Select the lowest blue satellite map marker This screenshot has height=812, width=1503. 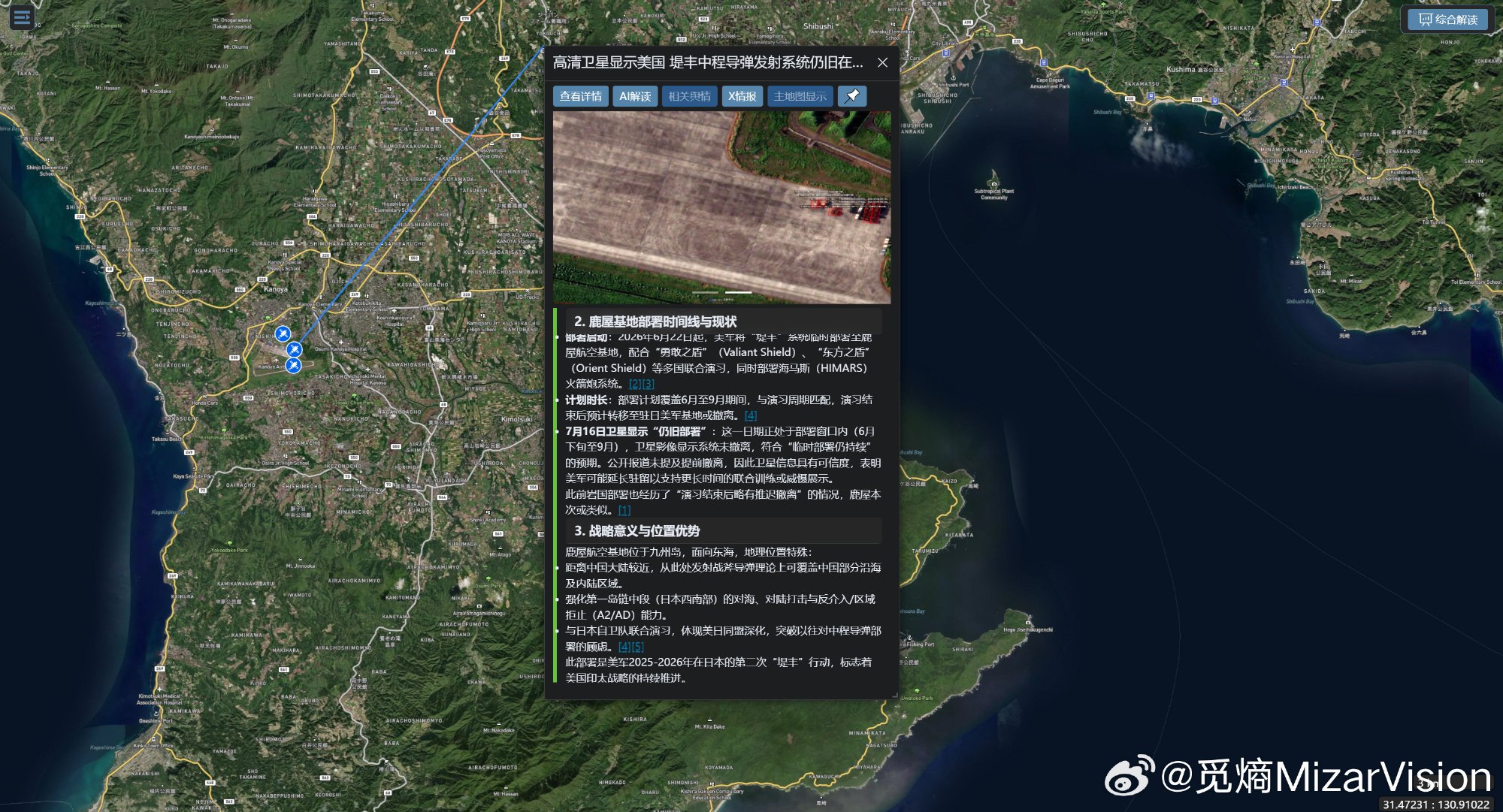(293, 365)
